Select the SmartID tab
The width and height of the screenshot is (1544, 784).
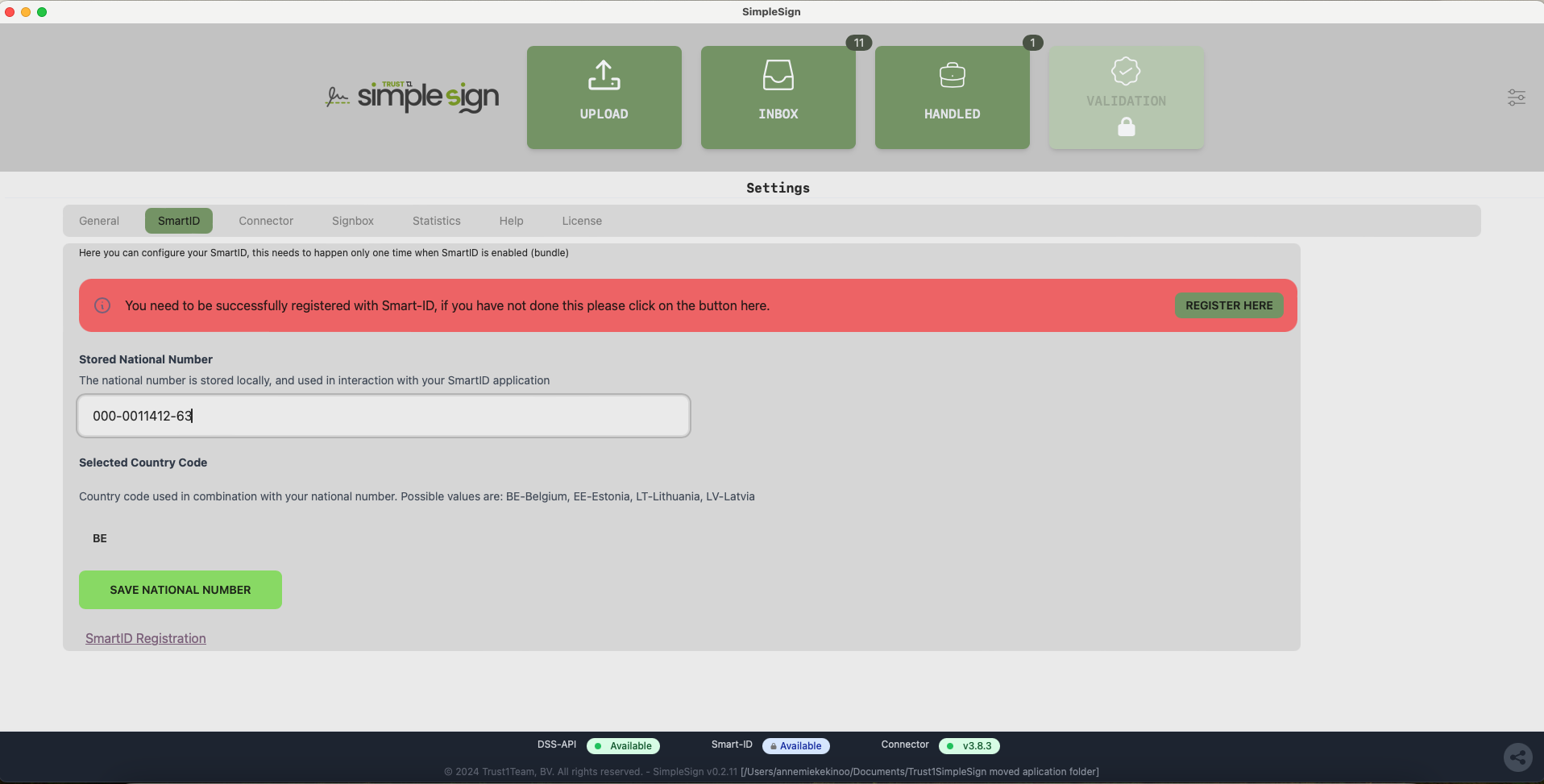179,221
